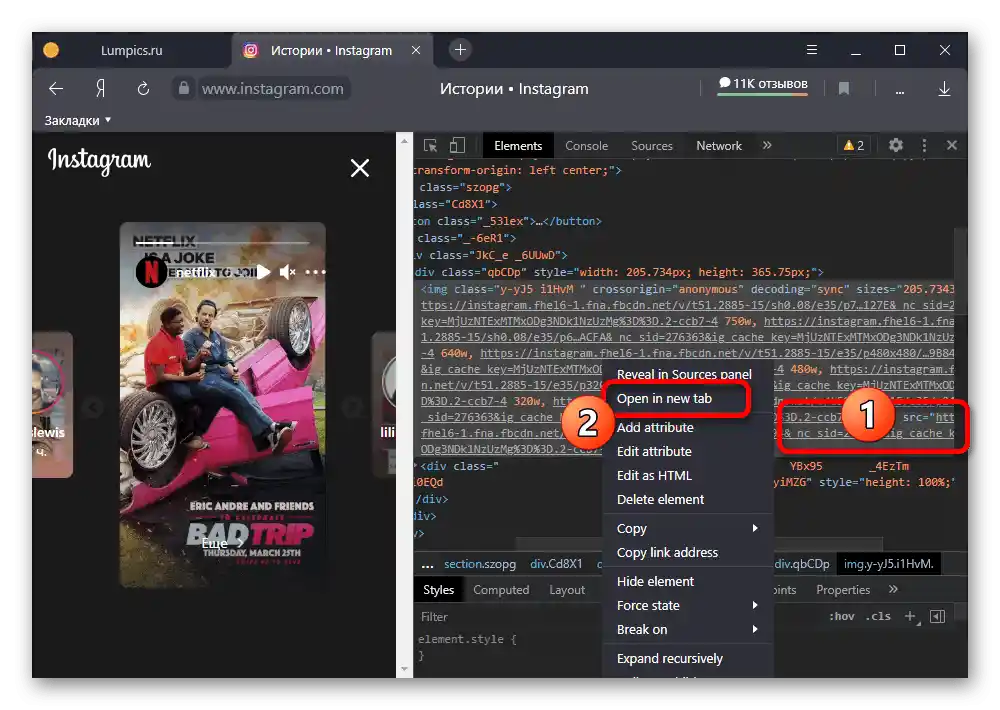Viewport: 1000px width, 710px height.
Task: Open a new tab with the plus button
Action: 460,50
